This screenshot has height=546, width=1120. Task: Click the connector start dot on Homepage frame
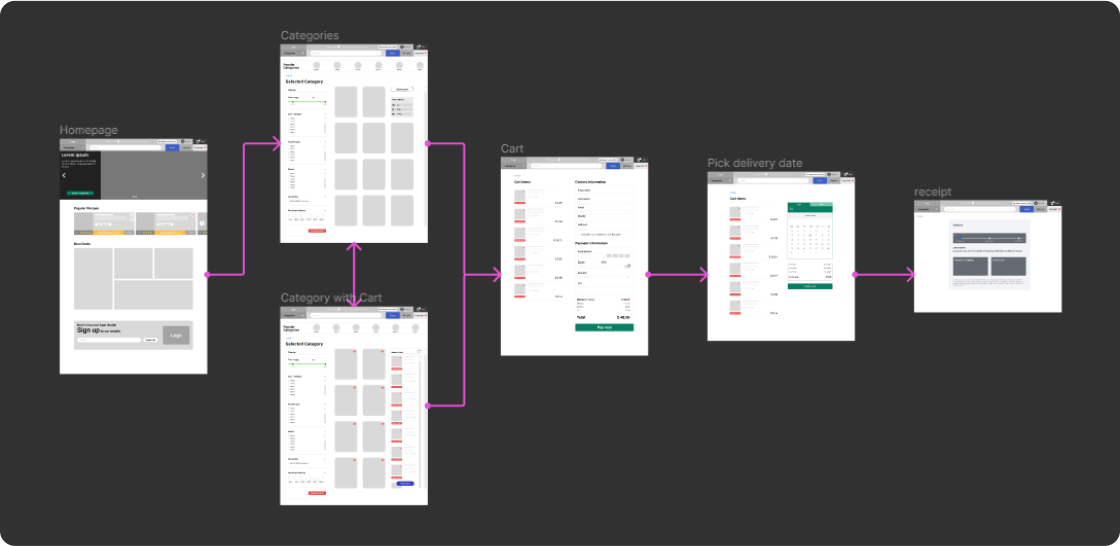click(x=207, y=273)
